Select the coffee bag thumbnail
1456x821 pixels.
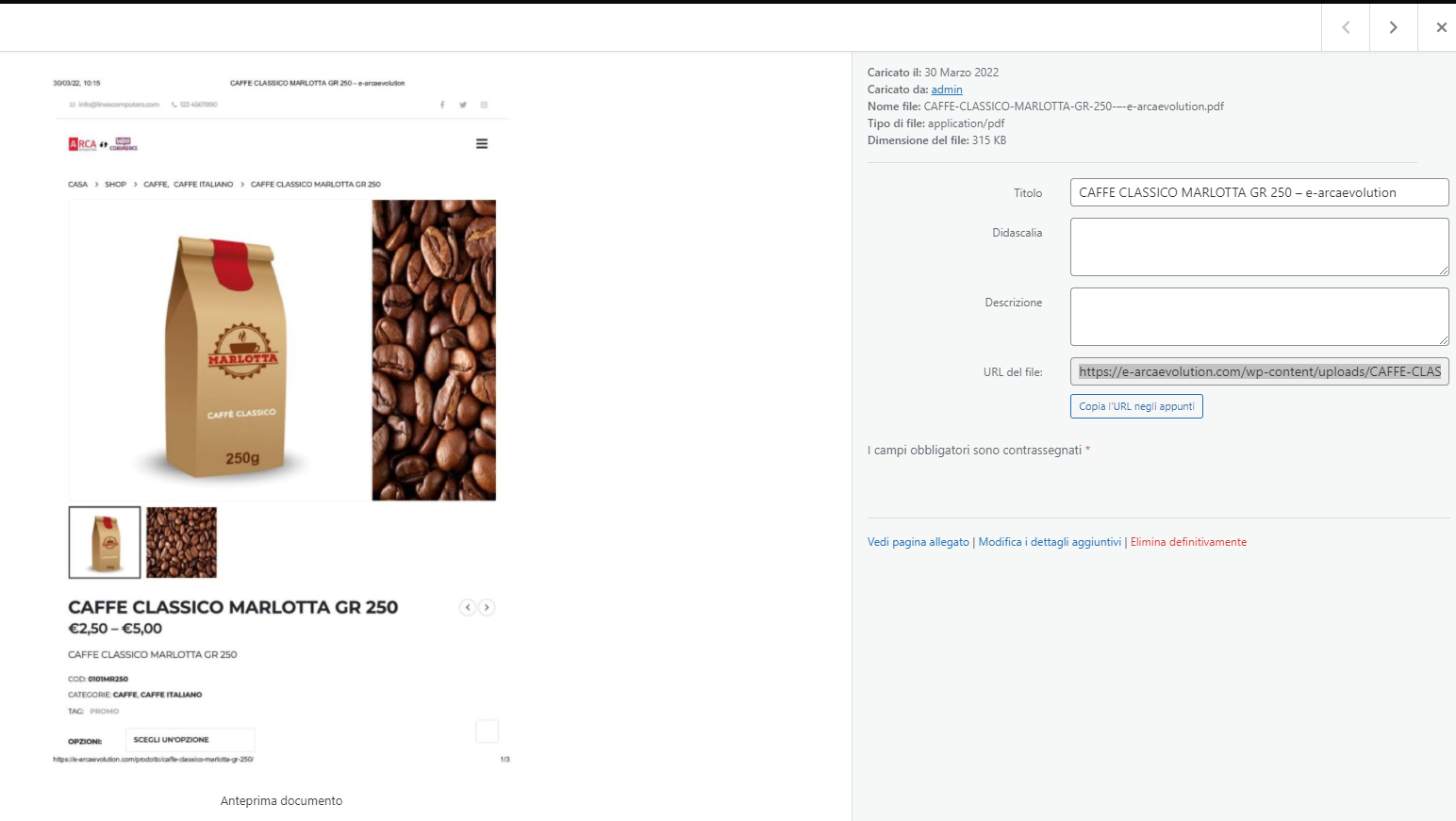pos(105,542)
